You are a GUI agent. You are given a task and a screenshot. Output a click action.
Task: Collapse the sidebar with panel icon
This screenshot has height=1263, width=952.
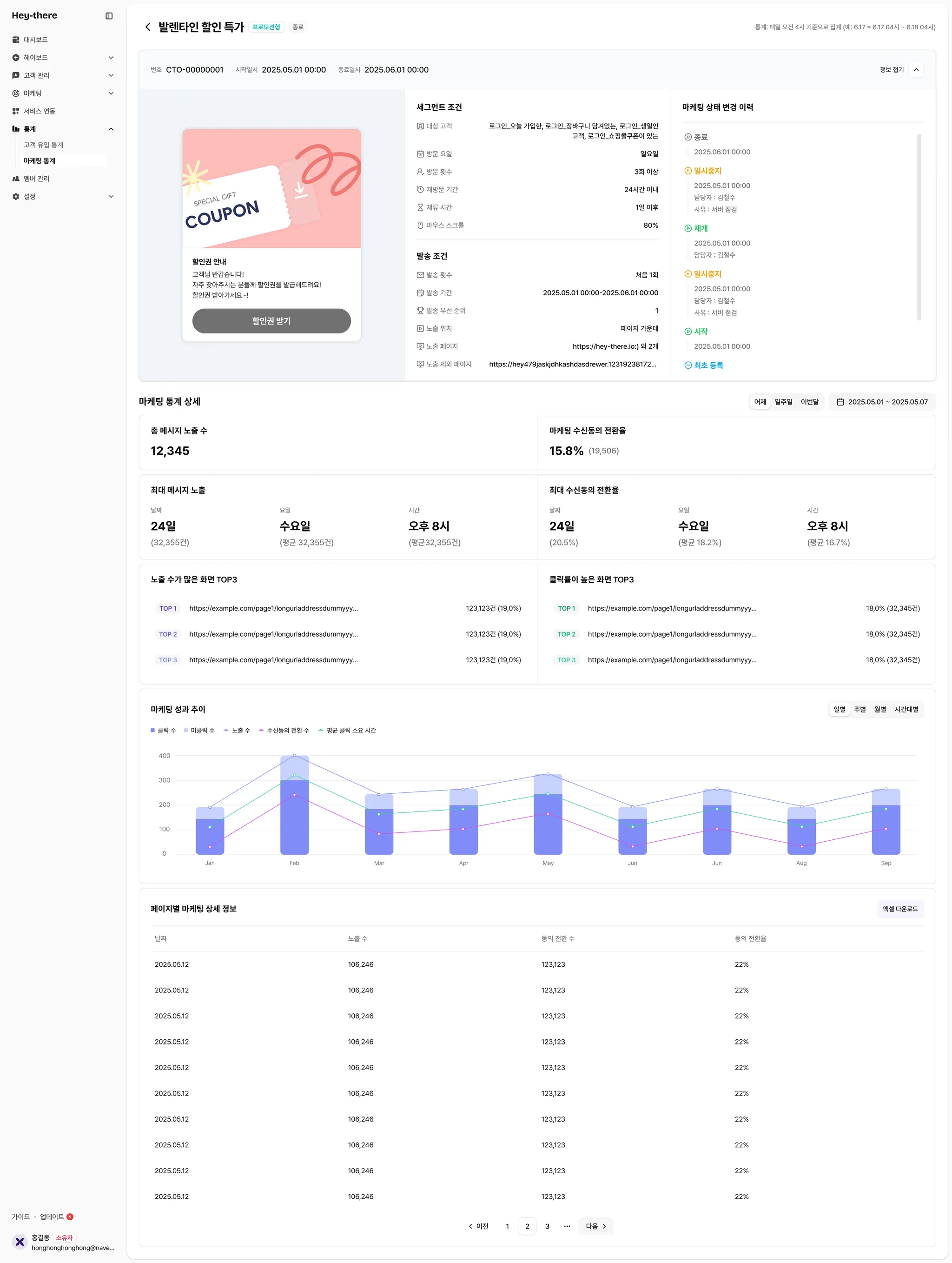pyautogui.click(x=109, y=16)
